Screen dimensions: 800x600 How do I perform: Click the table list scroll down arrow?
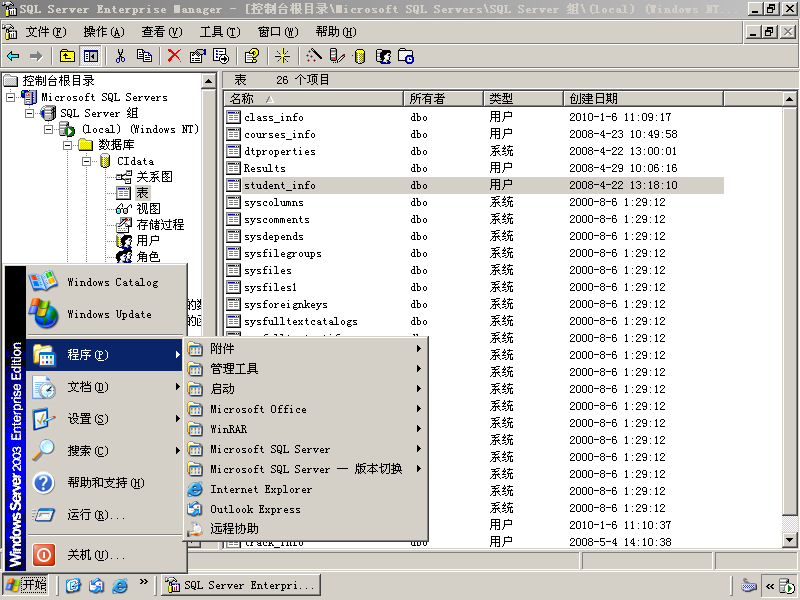789,540
